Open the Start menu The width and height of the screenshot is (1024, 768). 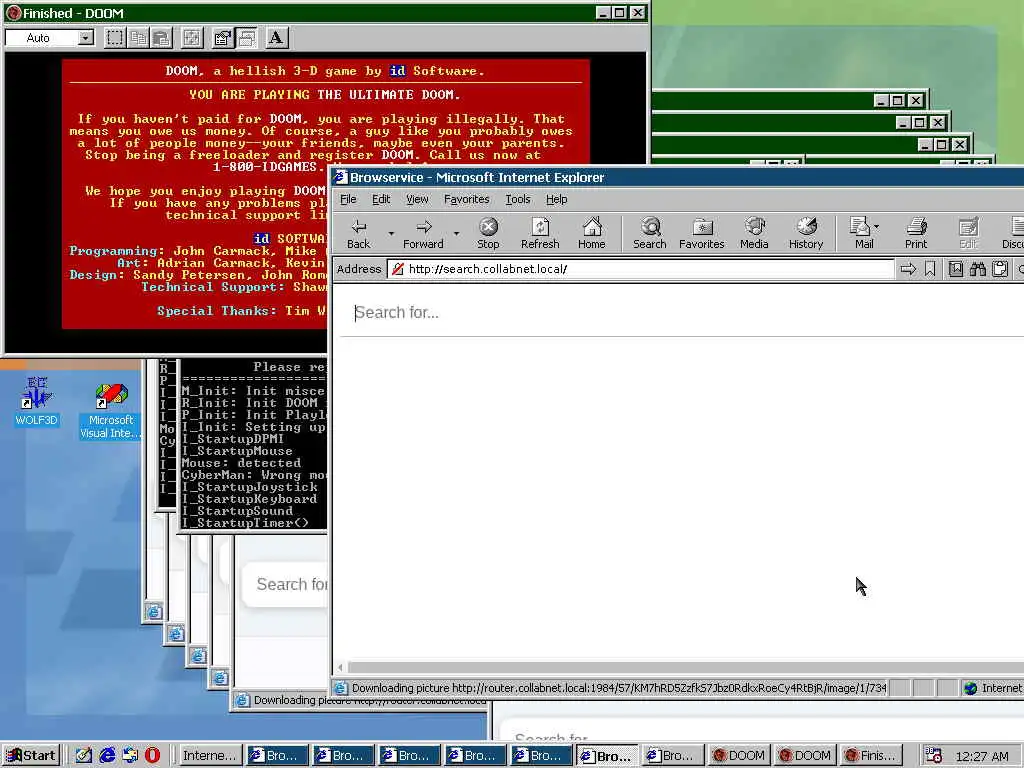point(31,756)
